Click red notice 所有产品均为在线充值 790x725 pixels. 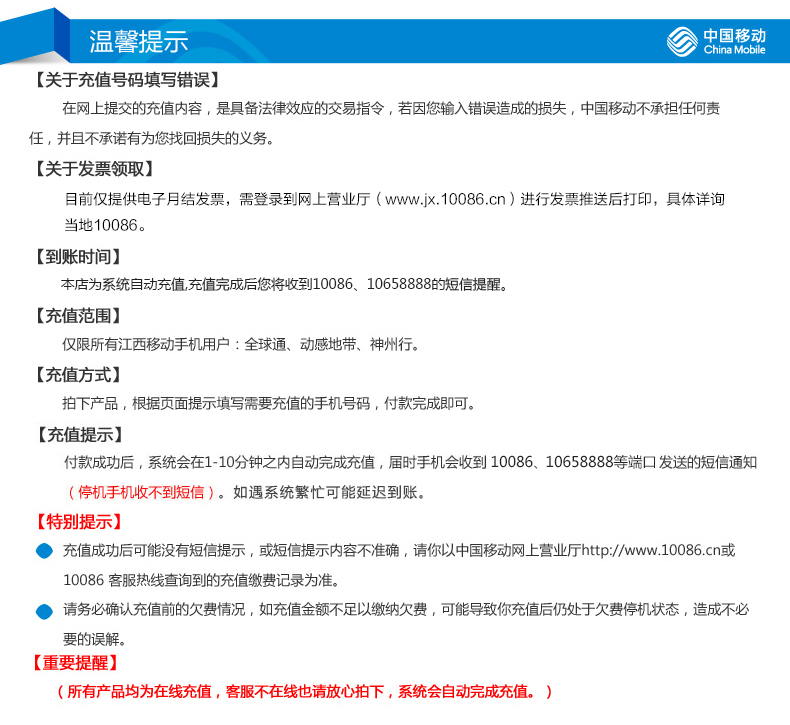coord(304,691)
